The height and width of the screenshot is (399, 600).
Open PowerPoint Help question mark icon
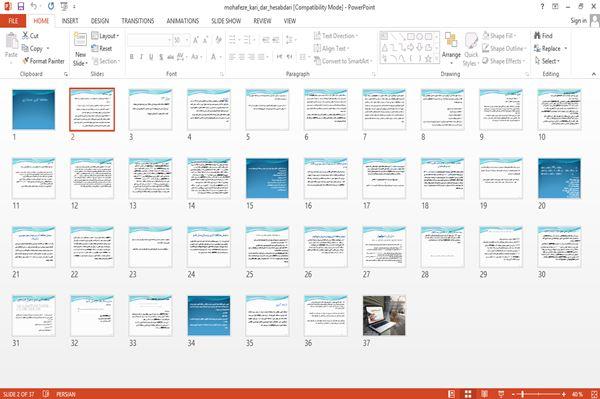542,7
